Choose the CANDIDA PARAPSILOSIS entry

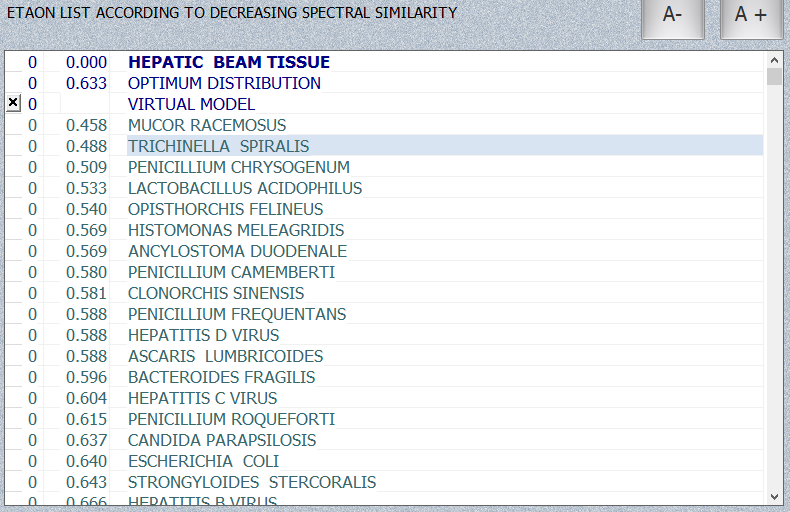click(221, 440)
